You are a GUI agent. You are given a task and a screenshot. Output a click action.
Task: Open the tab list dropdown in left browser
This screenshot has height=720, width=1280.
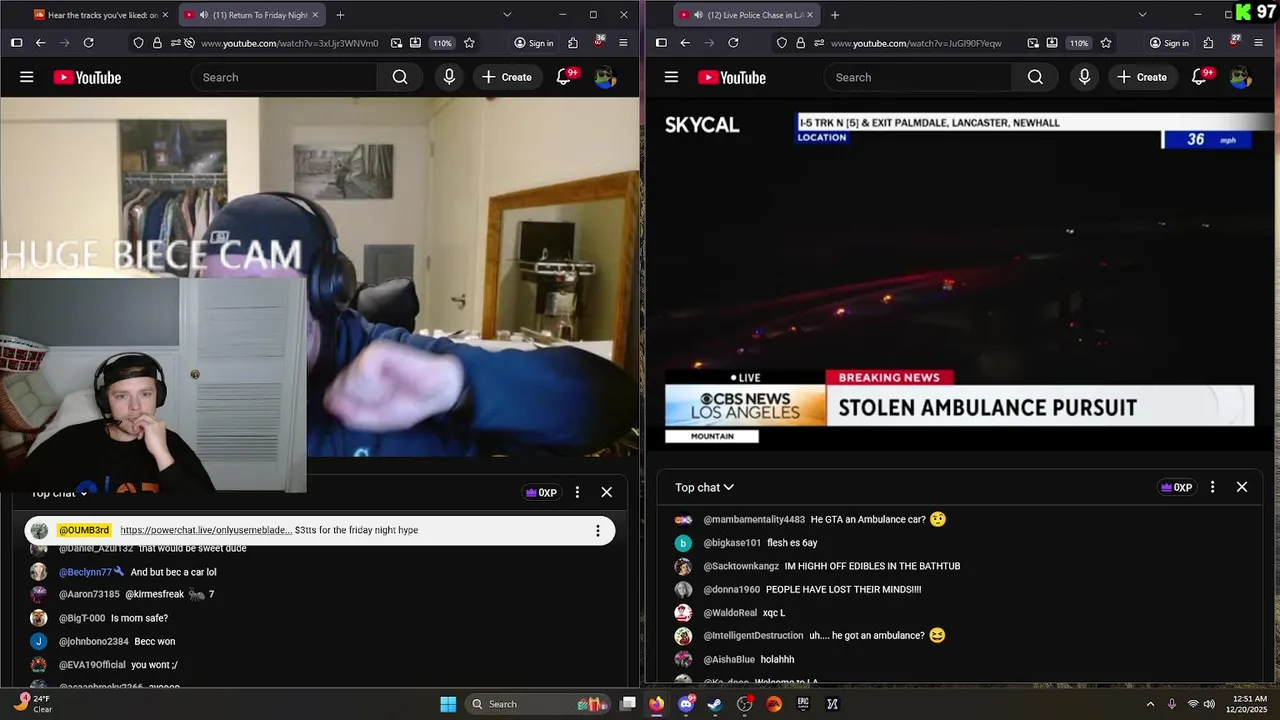[x=507, y=15]
